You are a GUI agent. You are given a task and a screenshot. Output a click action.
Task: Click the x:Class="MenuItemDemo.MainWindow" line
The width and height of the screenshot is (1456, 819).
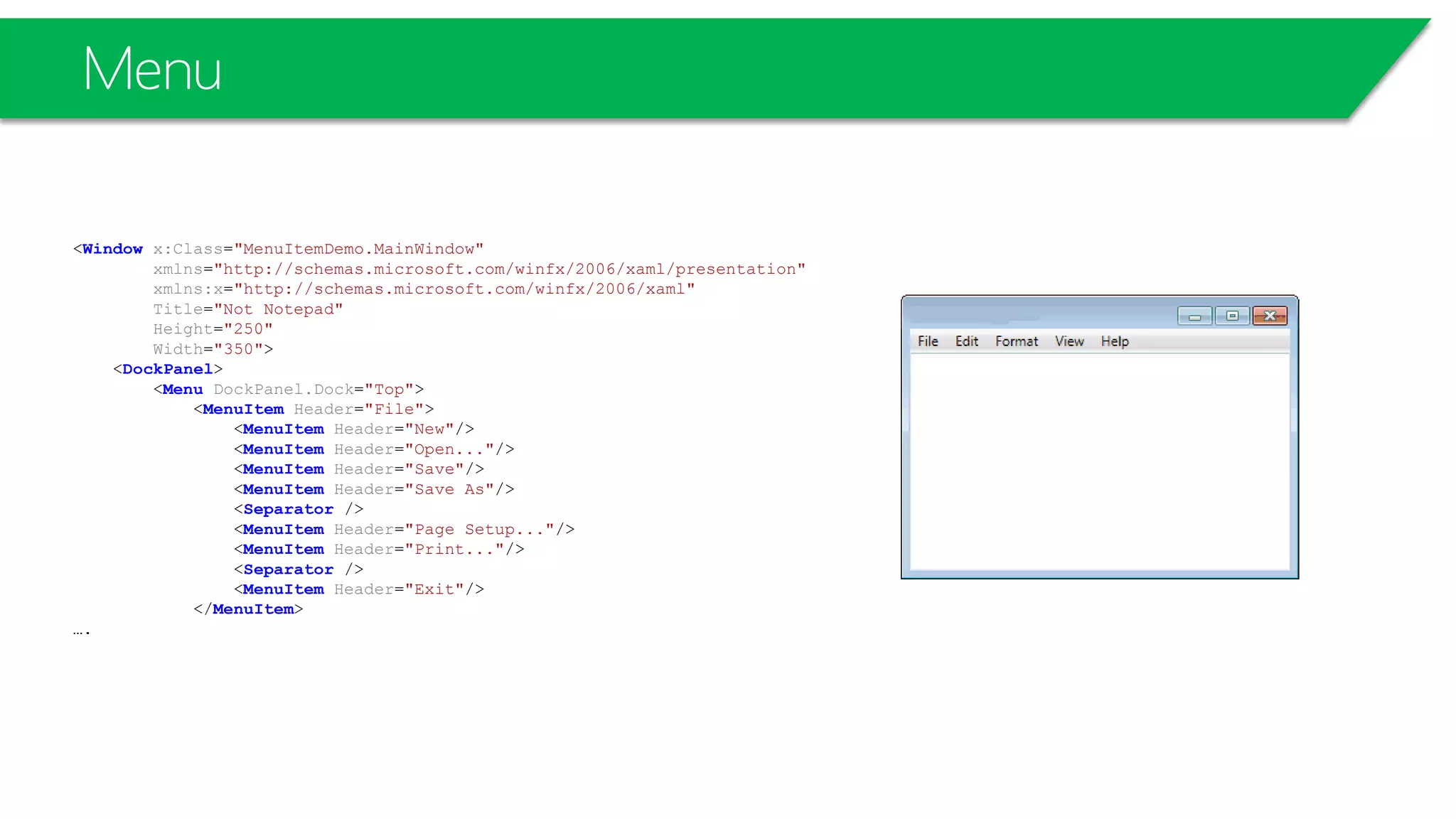click(x=279, y=249)
